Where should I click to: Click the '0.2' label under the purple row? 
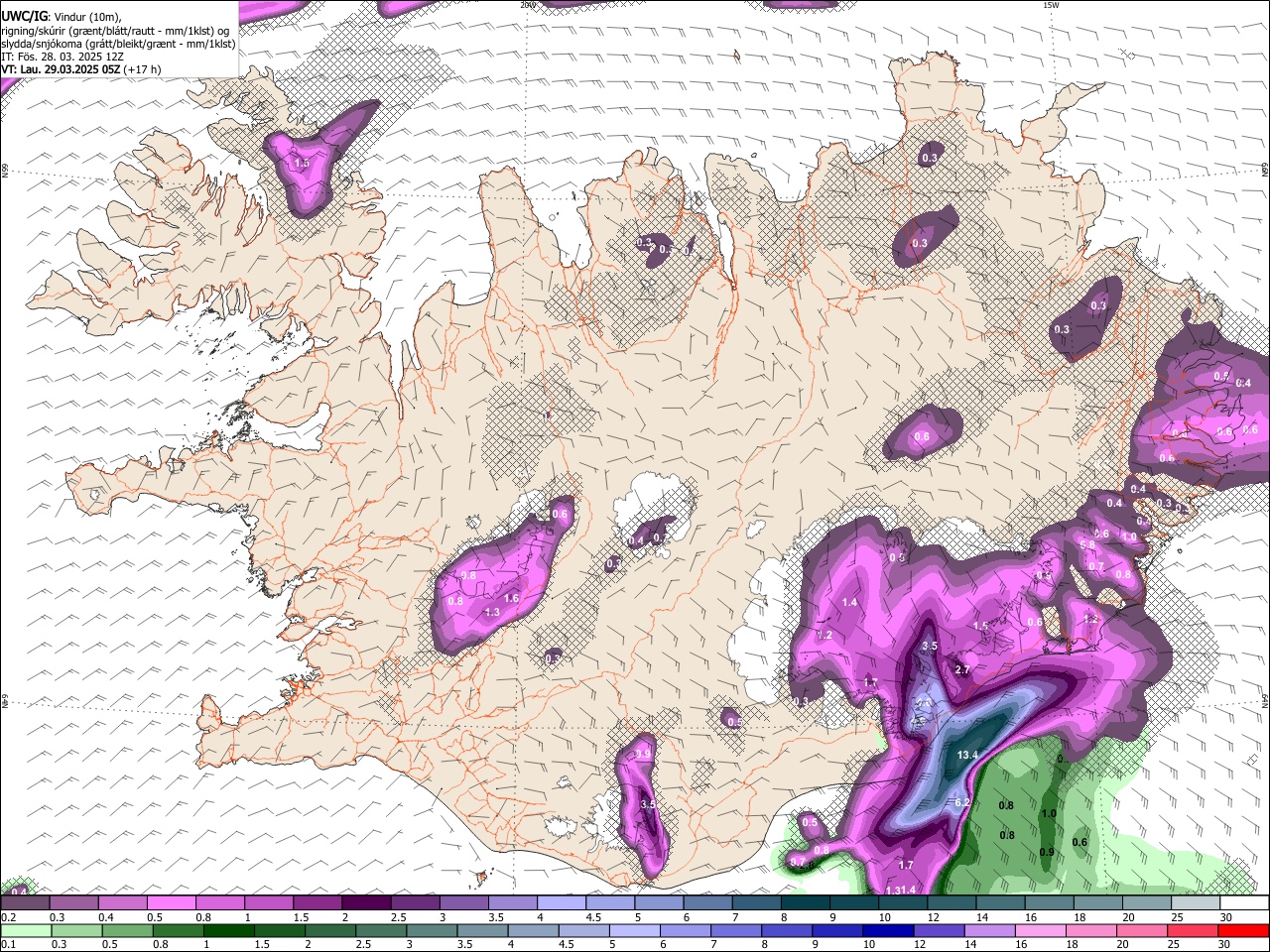point(8,917)
